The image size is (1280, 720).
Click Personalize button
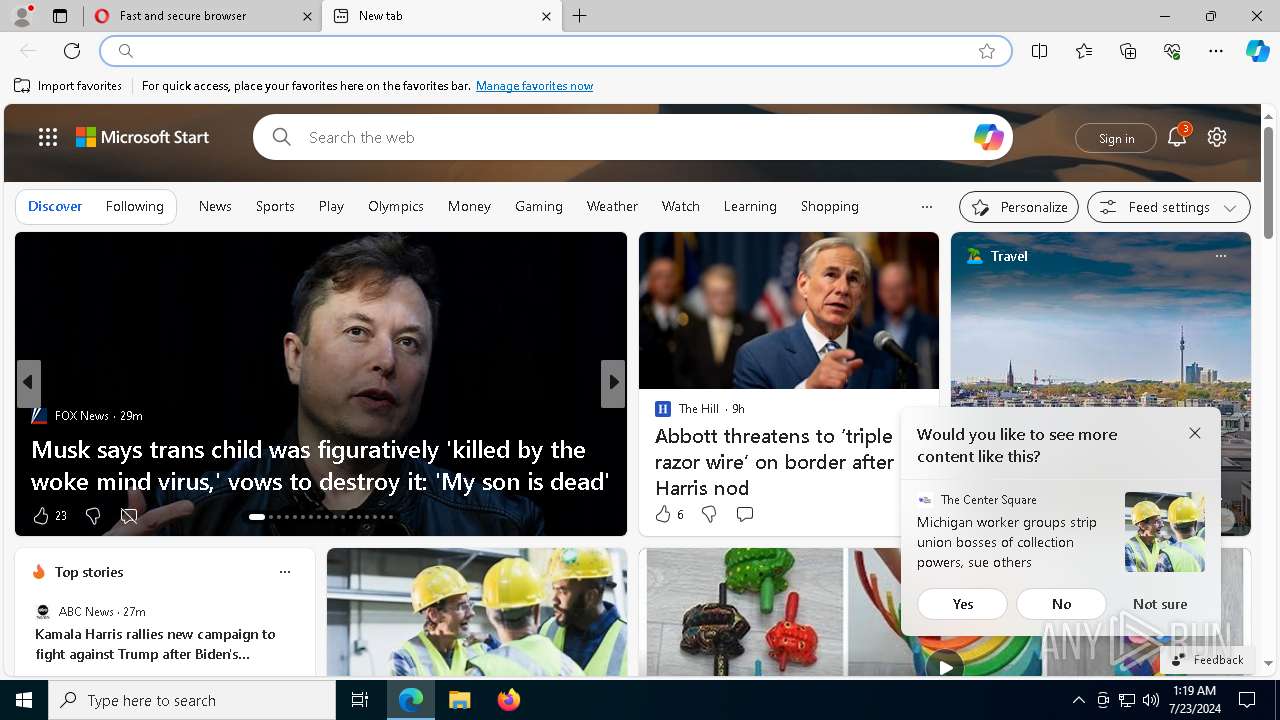(1019, 207)
